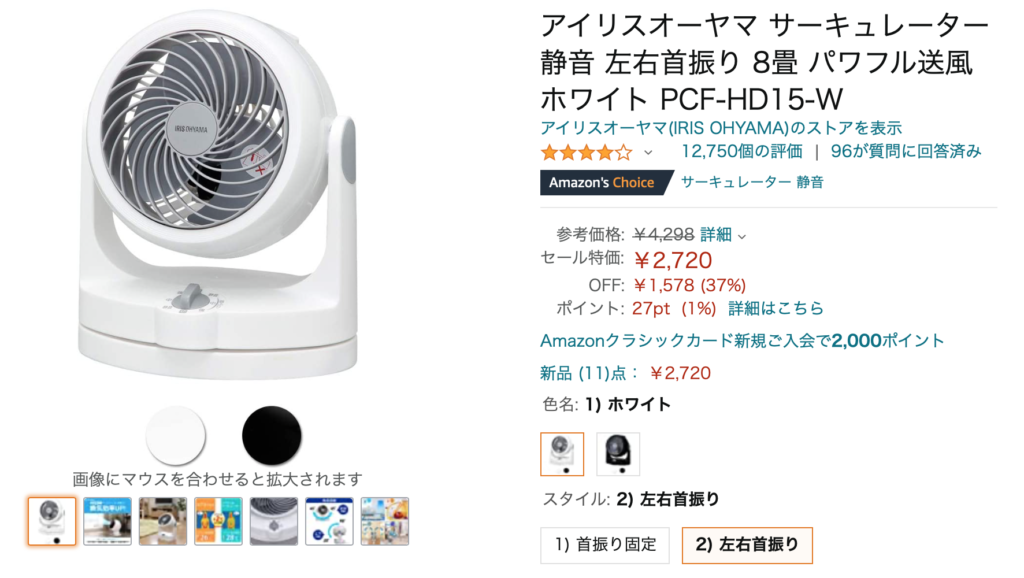Open the IRIS OHYAMA store link

pyautogui.click(x=721, y=128)
